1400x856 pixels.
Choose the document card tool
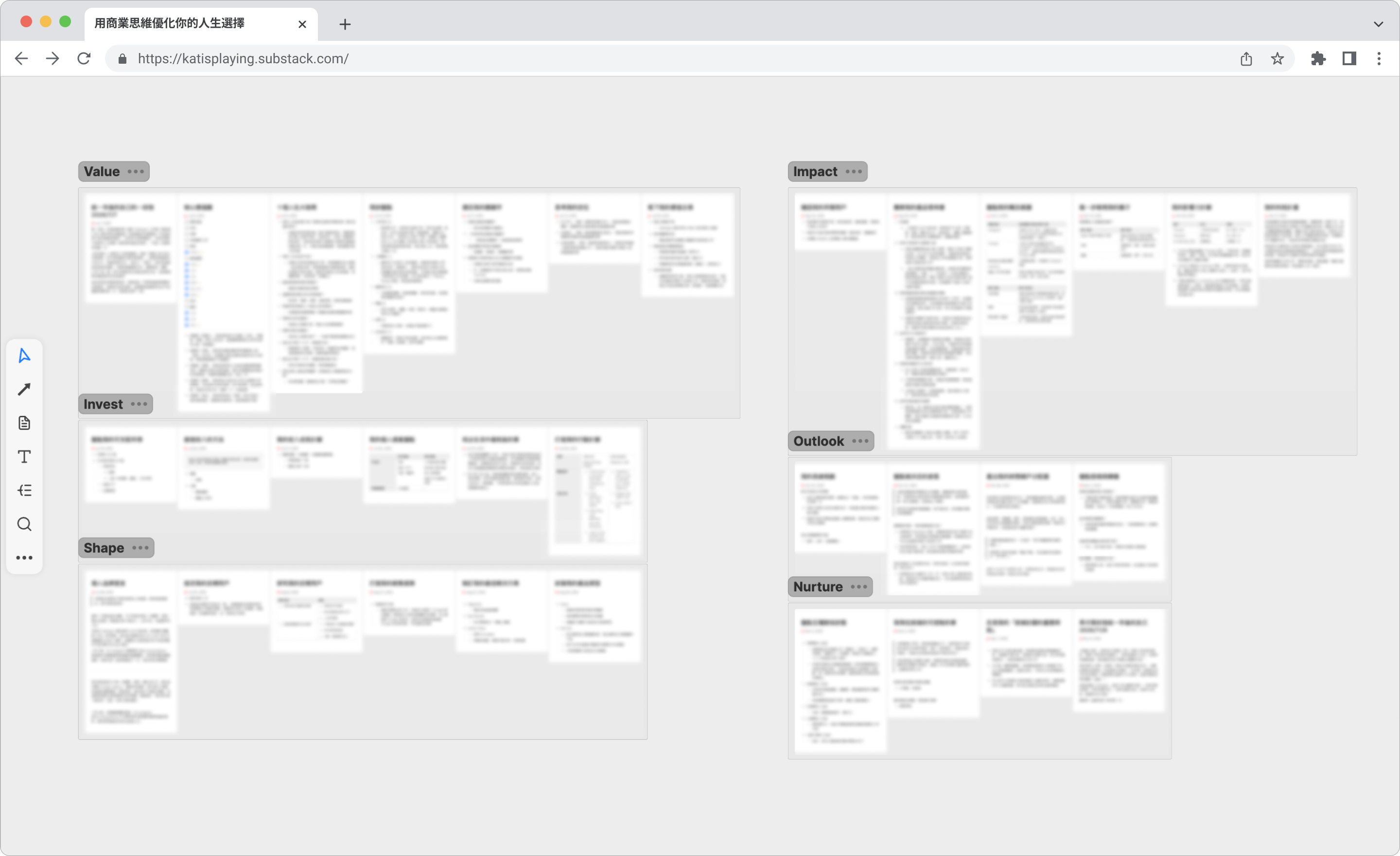[24, 423]
